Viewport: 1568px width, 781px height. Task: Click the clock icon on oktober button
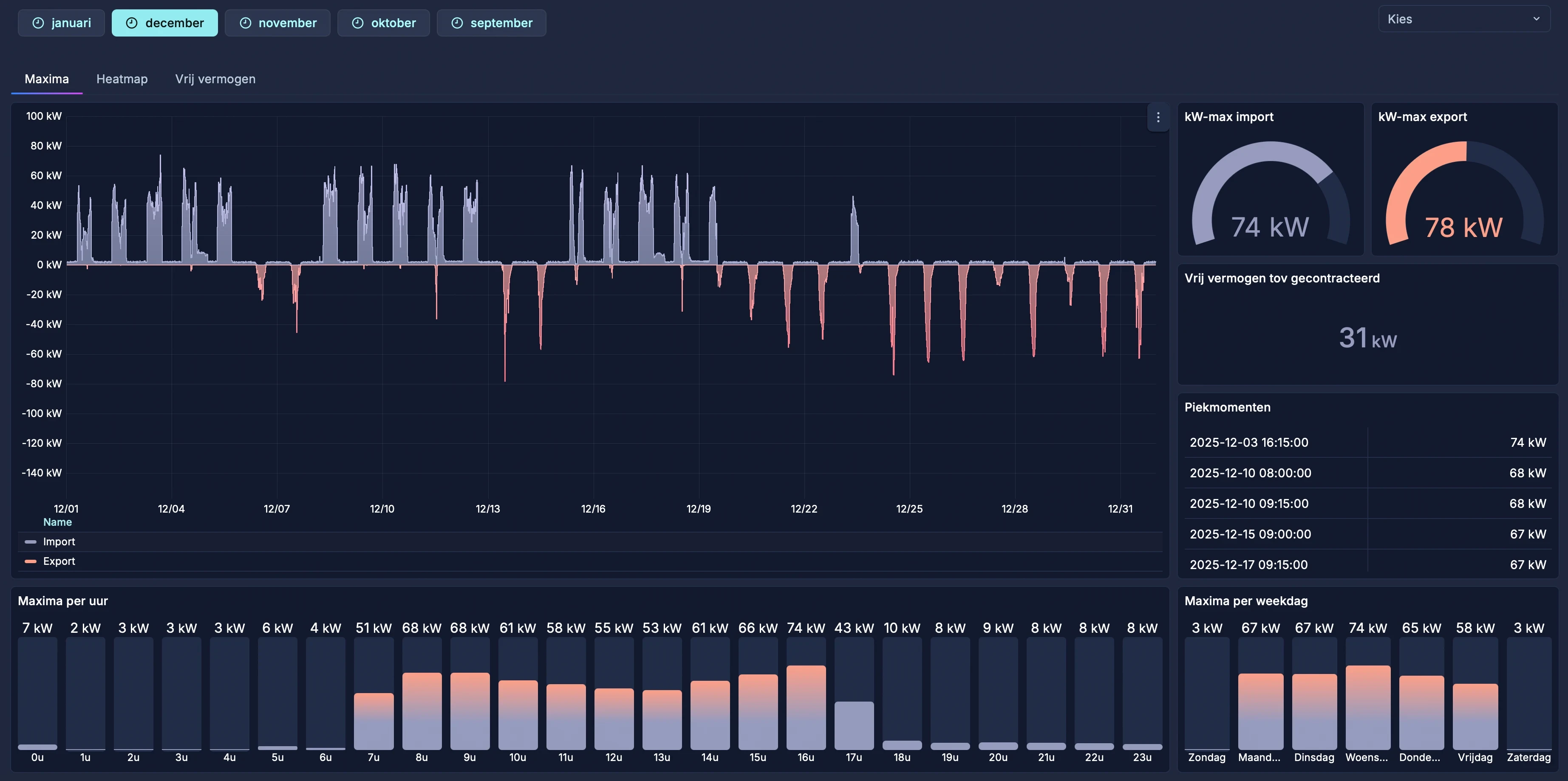point(358,23)
